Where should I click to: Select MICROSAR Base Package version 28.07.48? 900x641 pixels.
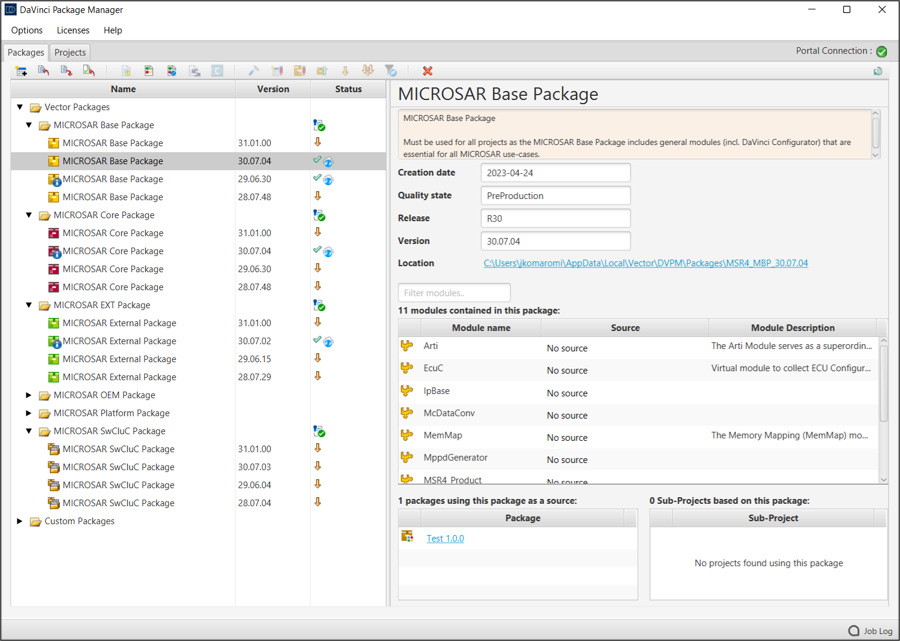198,197
